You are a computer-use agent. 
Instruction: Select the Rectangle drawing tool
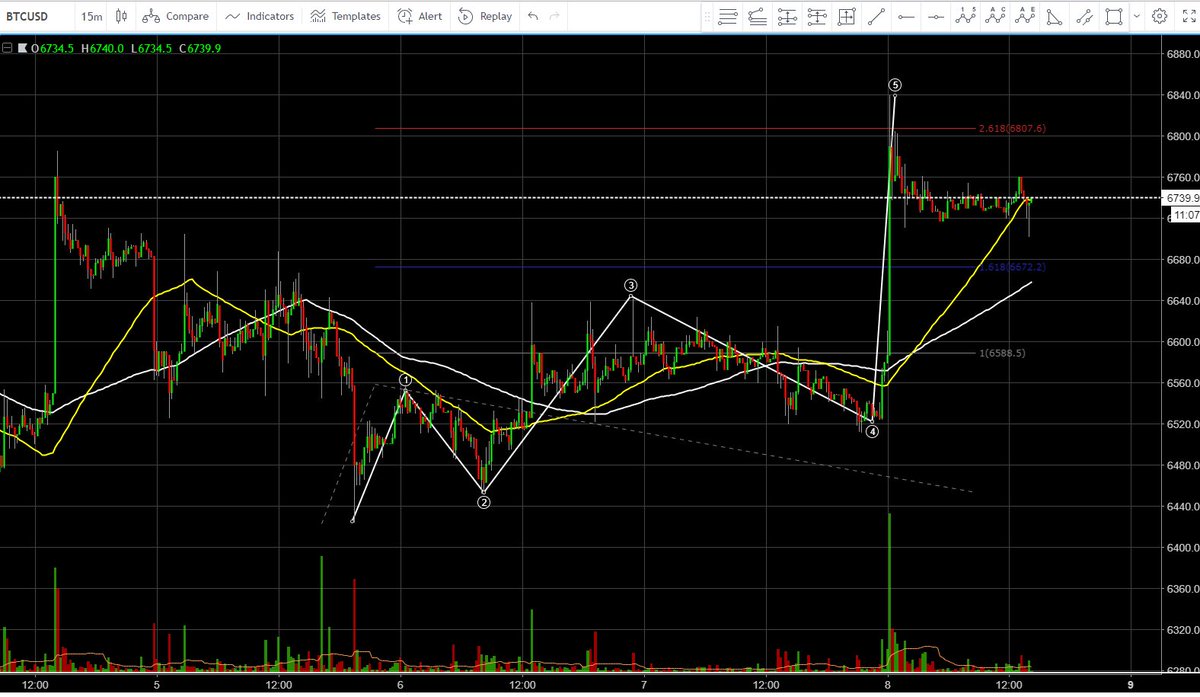tap(1114, 16)
